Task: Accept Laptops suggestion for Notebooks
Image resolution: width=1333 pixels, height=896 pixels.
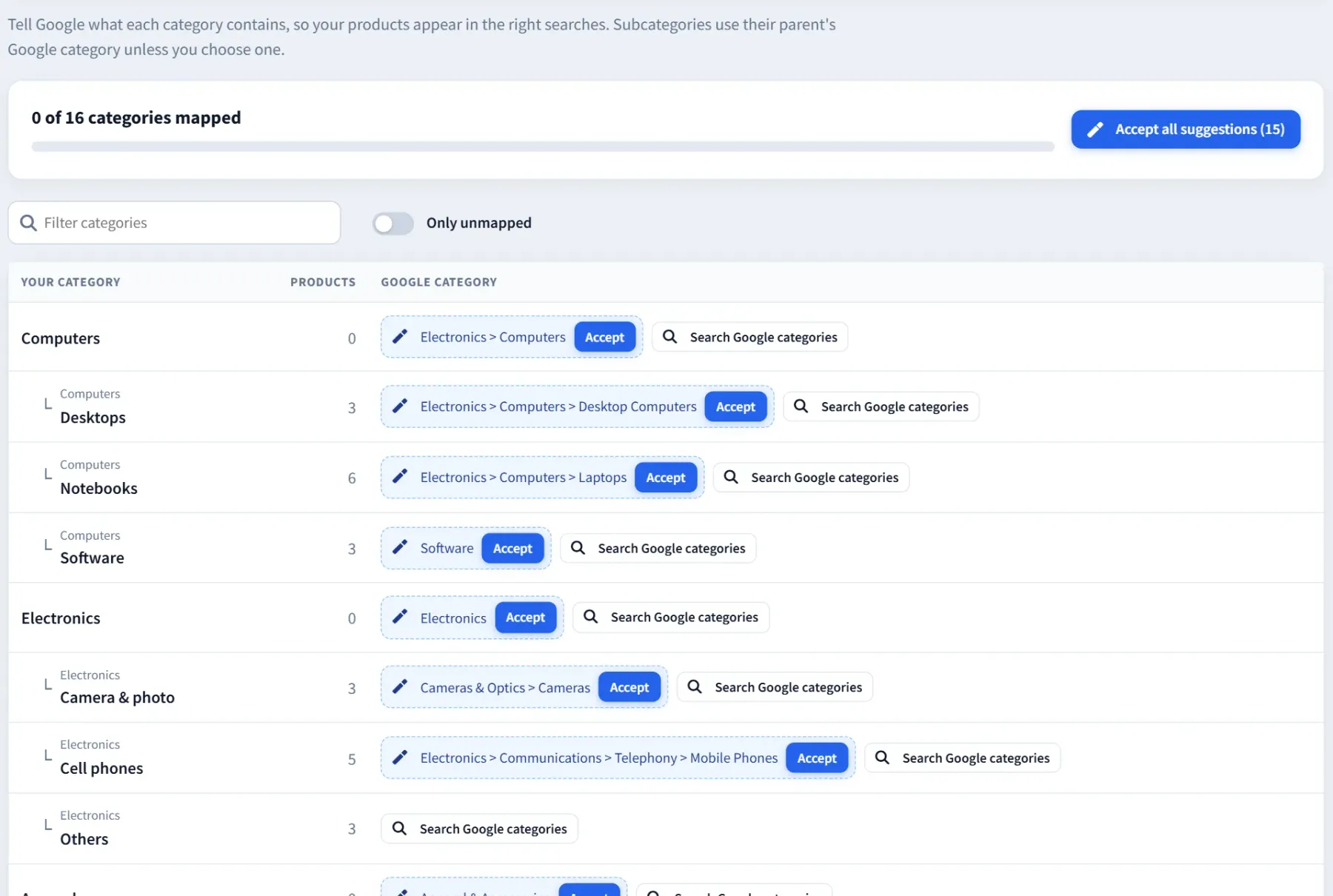Action: 666,478
